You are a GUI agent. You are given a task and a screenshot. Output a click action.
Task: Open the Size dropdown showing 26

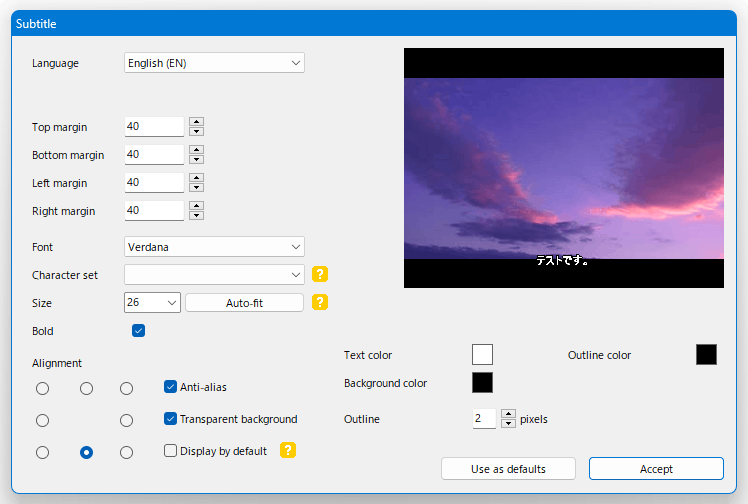point(152,303)
